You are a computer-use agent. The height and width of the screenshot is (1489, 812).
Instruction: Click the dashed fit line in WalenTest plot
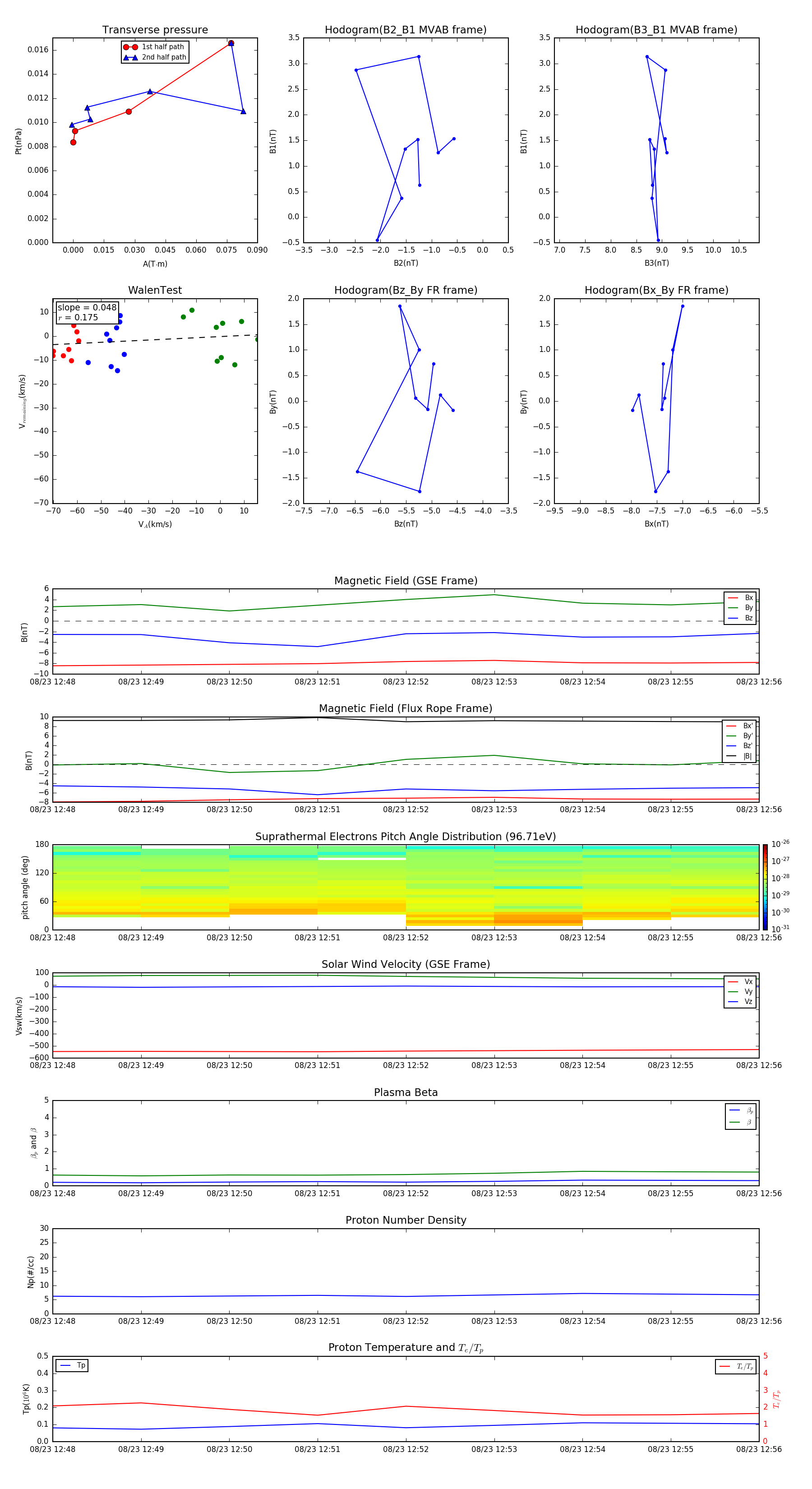(155, 340)
